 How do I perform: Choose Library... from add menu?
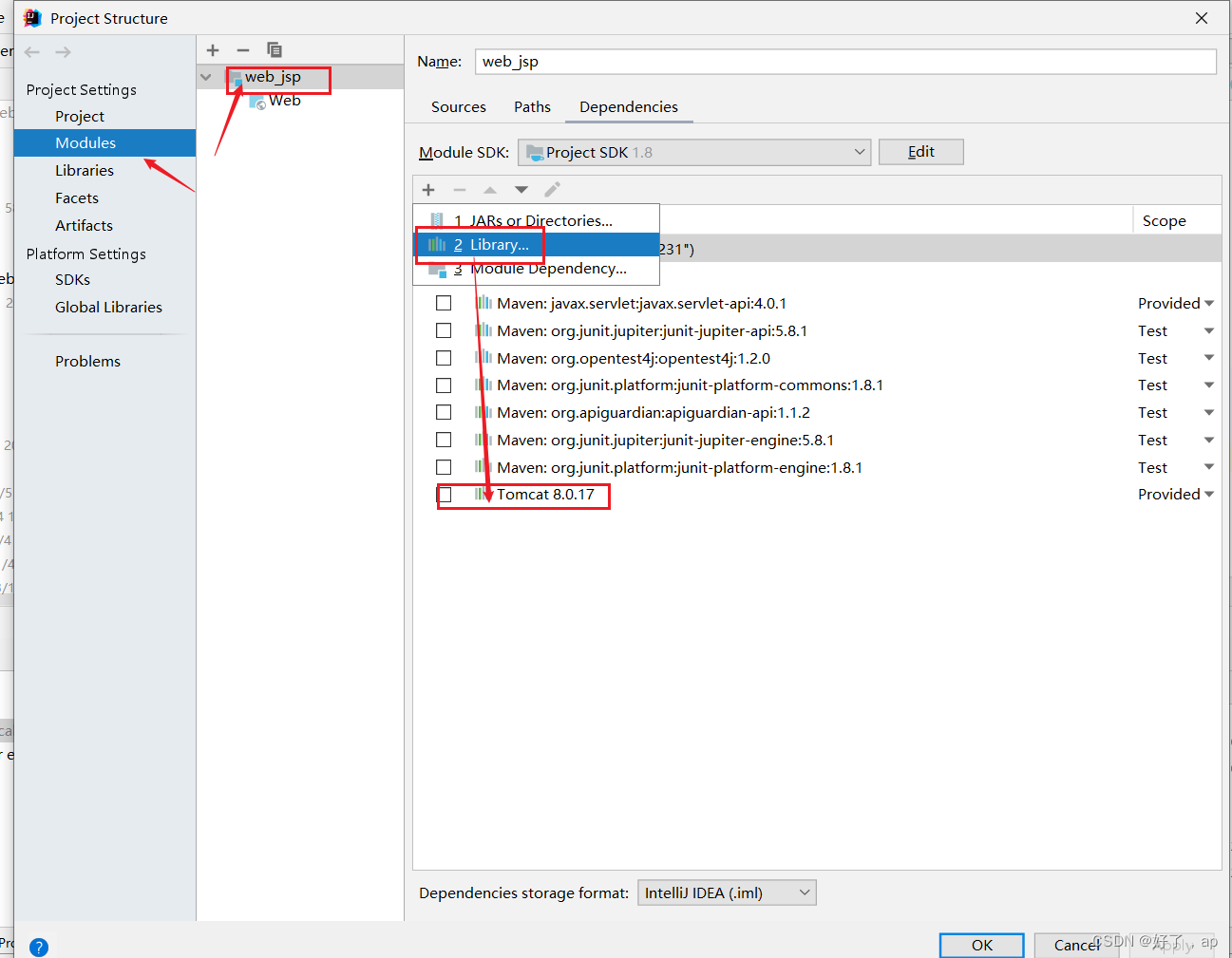[x=536, y=245]
